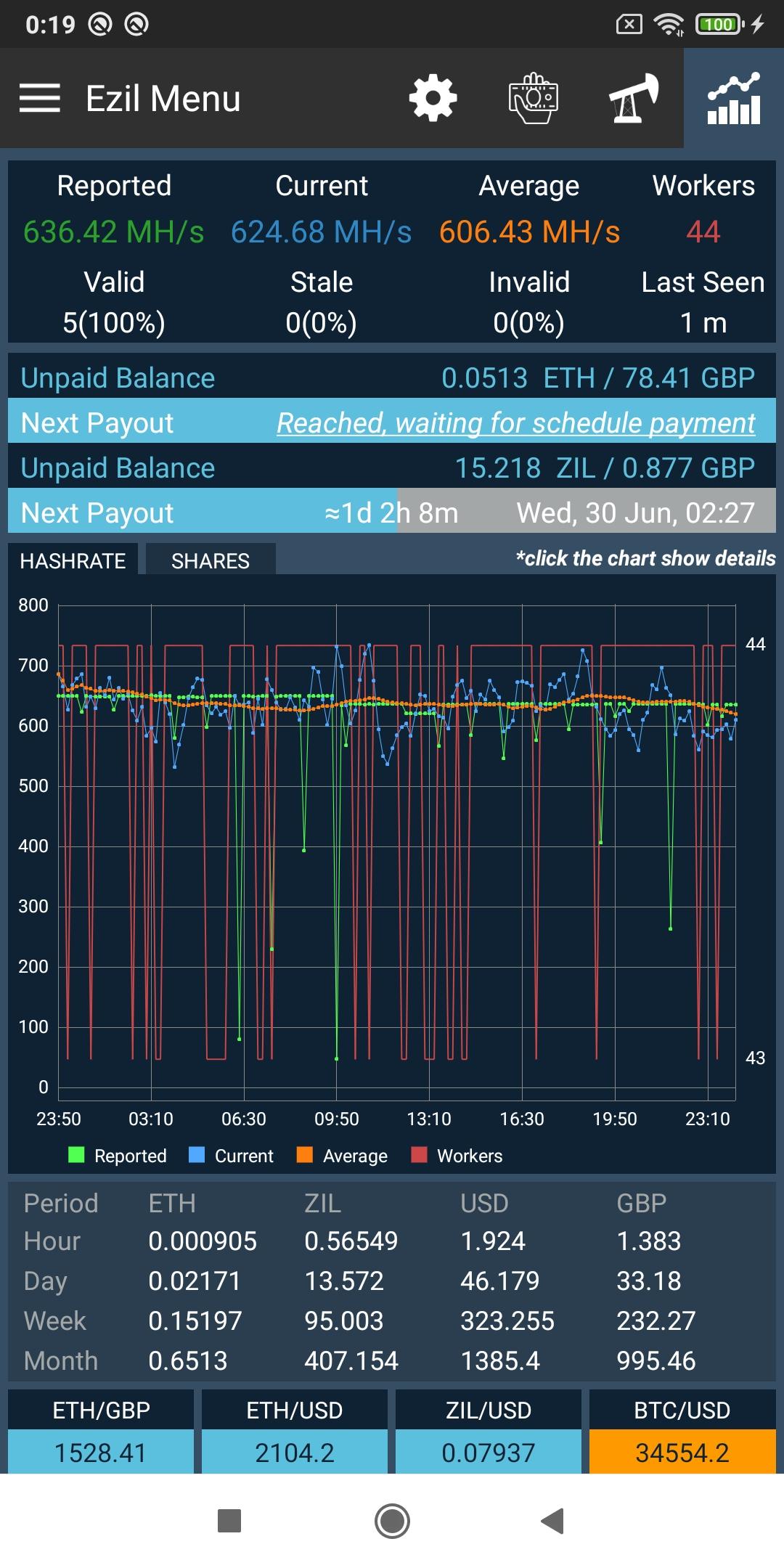784x1568 pixels.
Task: Tap the Last Seen value 1 m
Action: (x=703, y=322)
